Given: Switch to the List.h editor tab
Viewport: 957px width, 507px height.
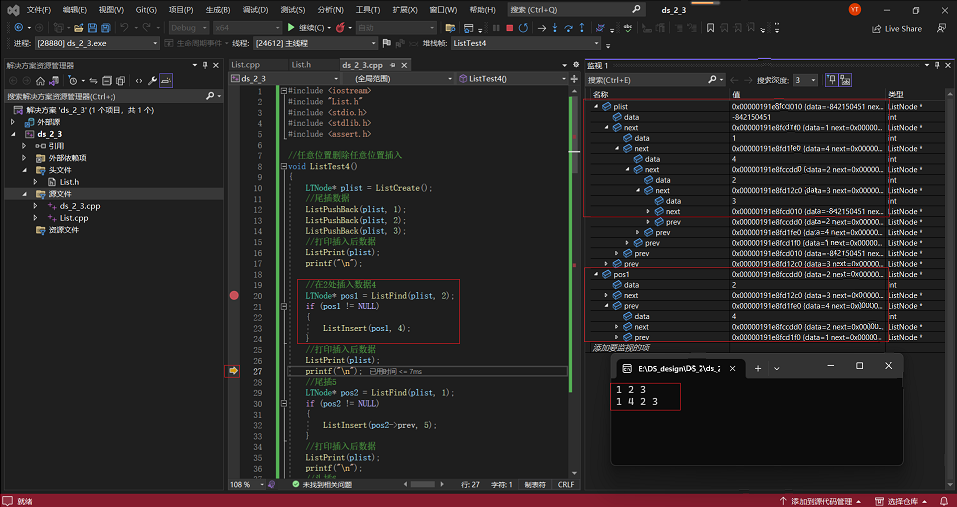Looking at the screenshot, I should (301, 65).
